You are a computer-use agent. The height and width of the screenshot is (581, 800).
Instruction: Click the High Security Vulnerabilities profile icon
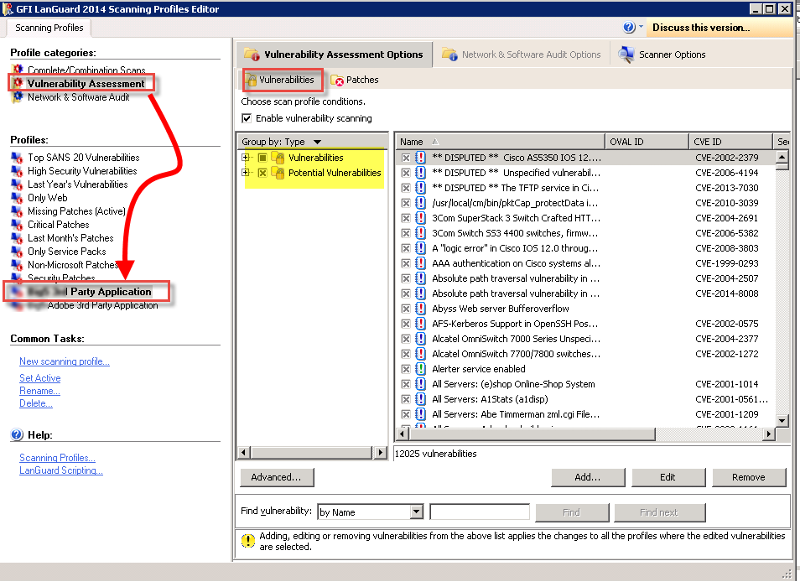click(x=17, y=171)
